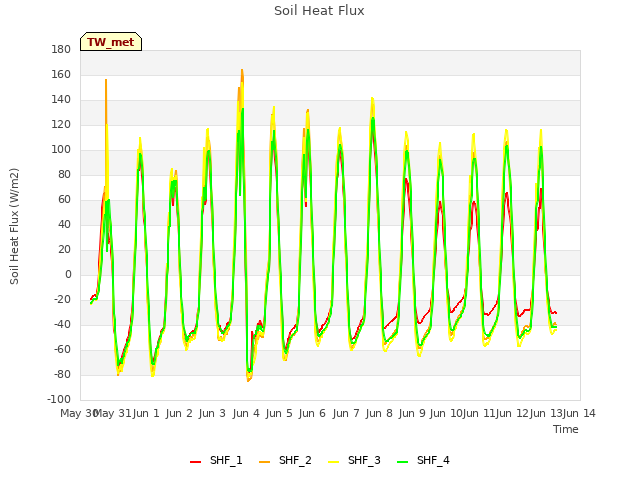Click the 40 y-axis tick label
The width and height of the screenshot is (640, 480).
(x=64, y=224)
